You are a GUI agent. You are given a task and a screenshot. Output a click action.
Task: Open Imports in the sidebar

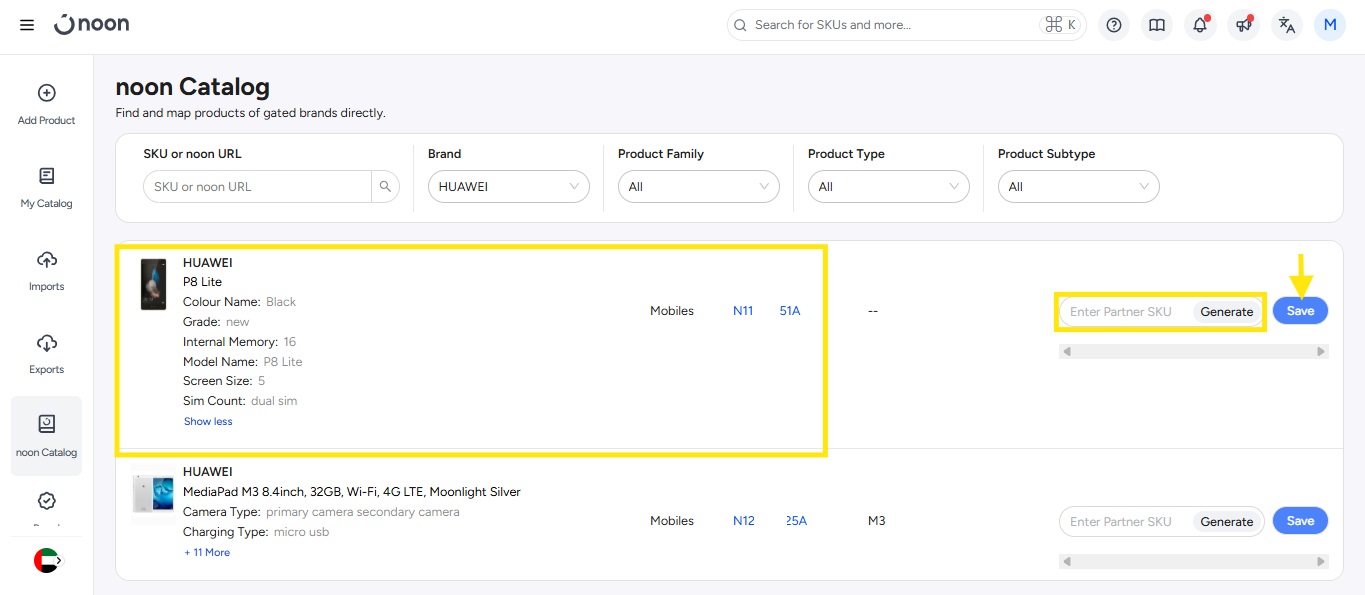(46, 270)
